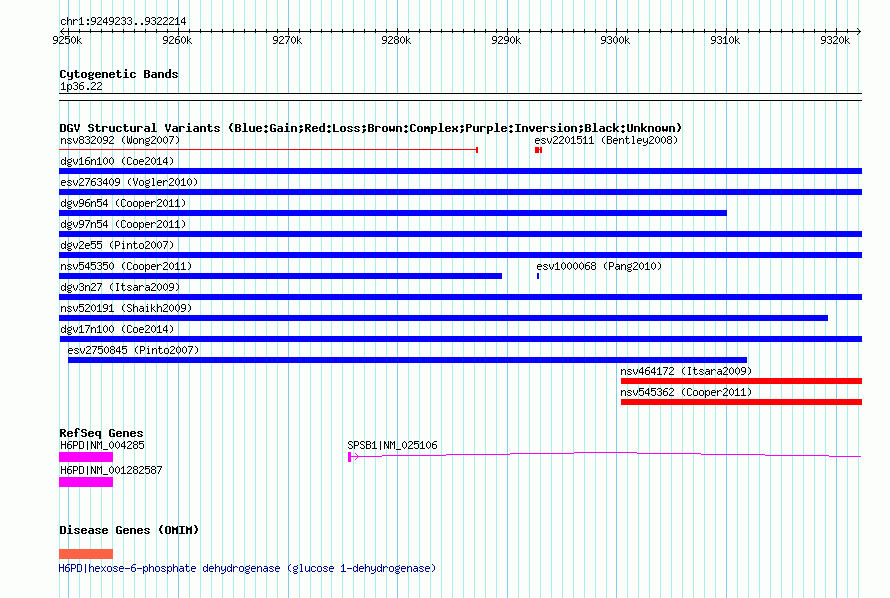Click the dgv97n54 (Cooper2011) variant bar

tap(460, 234)
